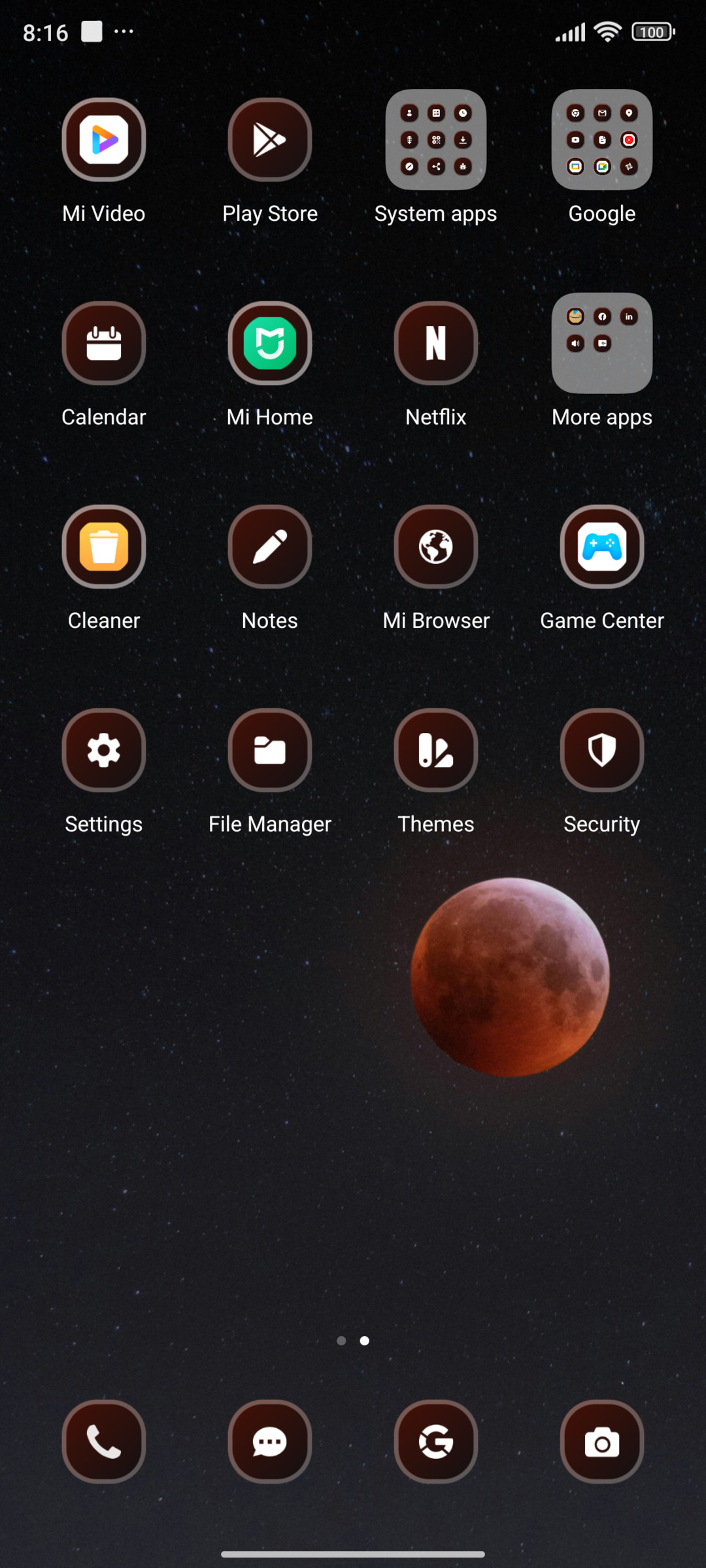This screenshot has width=706, height=1568.
Task: Tap the "Mi Browser" label
Action: coord(436,620)
